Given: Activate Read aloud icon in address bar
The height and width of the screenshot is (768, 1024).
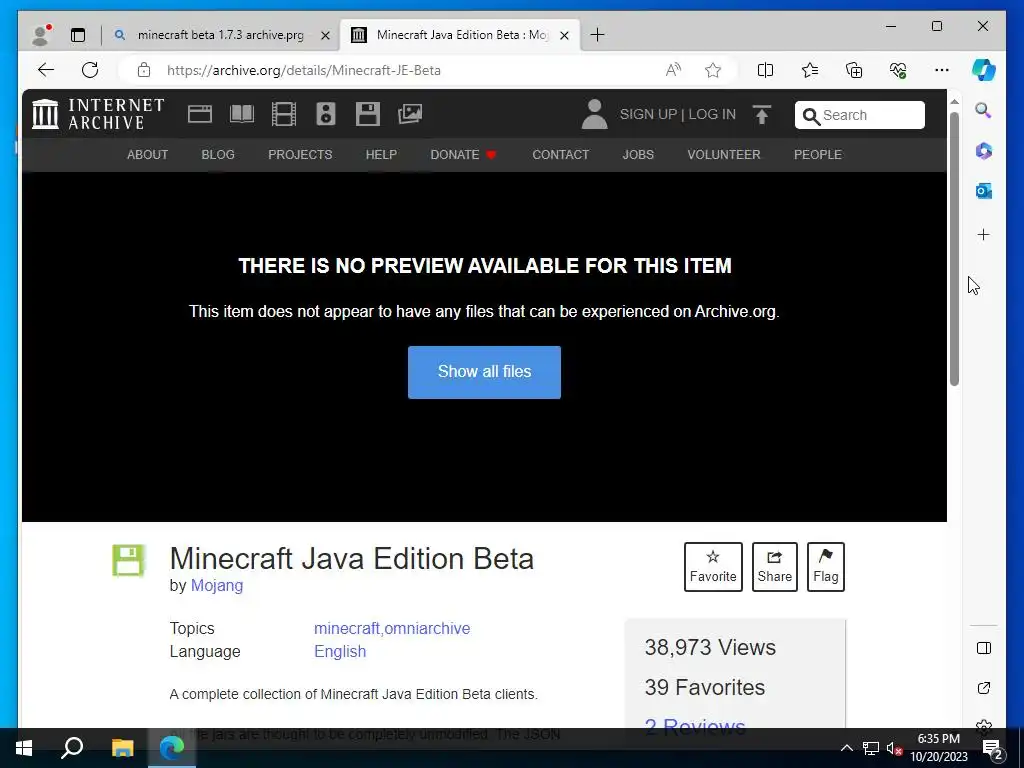Looking at the screenshot, I should 673,70.
